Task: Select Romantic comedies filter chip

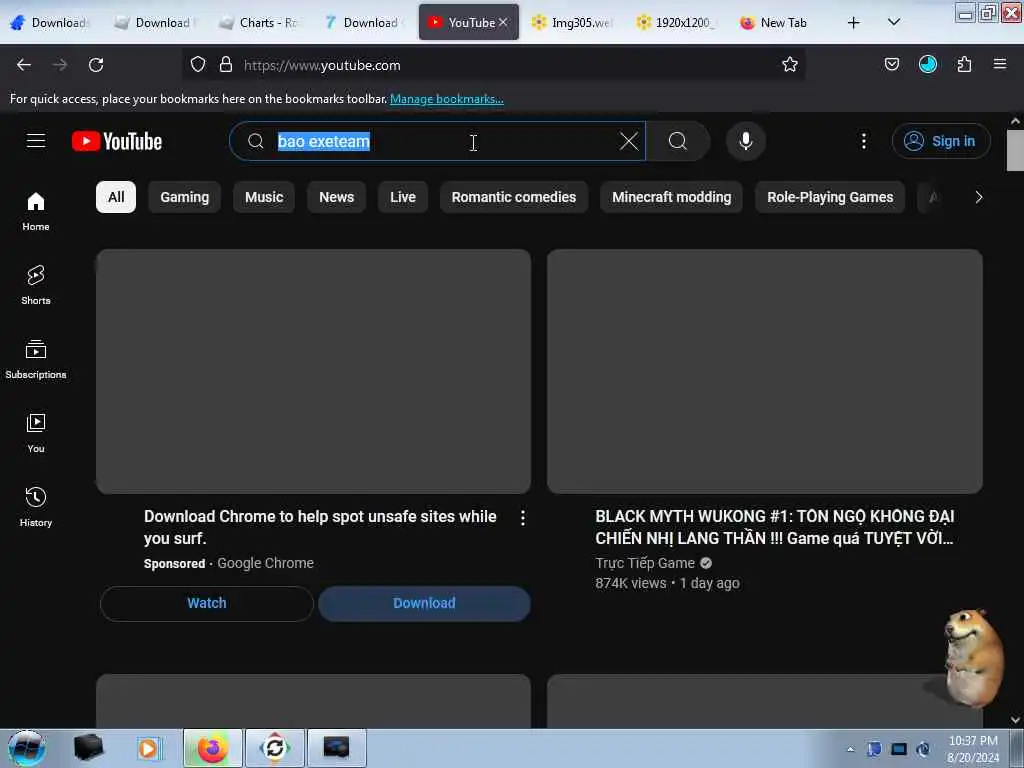Action: pyautogui.click(x=514, y=197)
